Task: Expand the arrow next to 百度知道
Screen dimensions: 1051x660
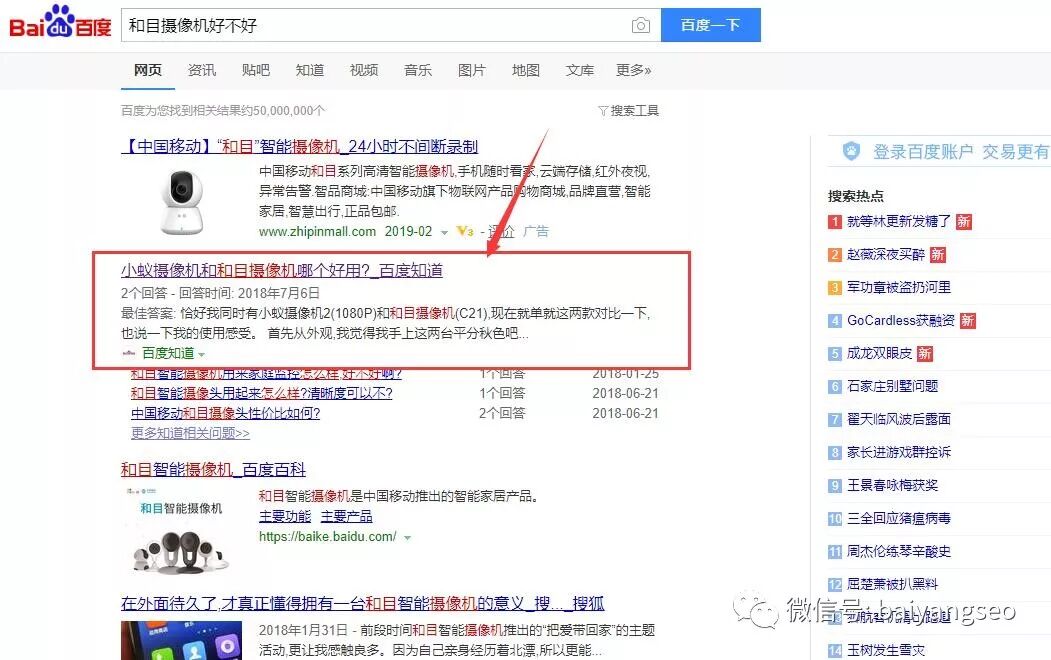Action: pyautogui.click(x=202, y=354)
